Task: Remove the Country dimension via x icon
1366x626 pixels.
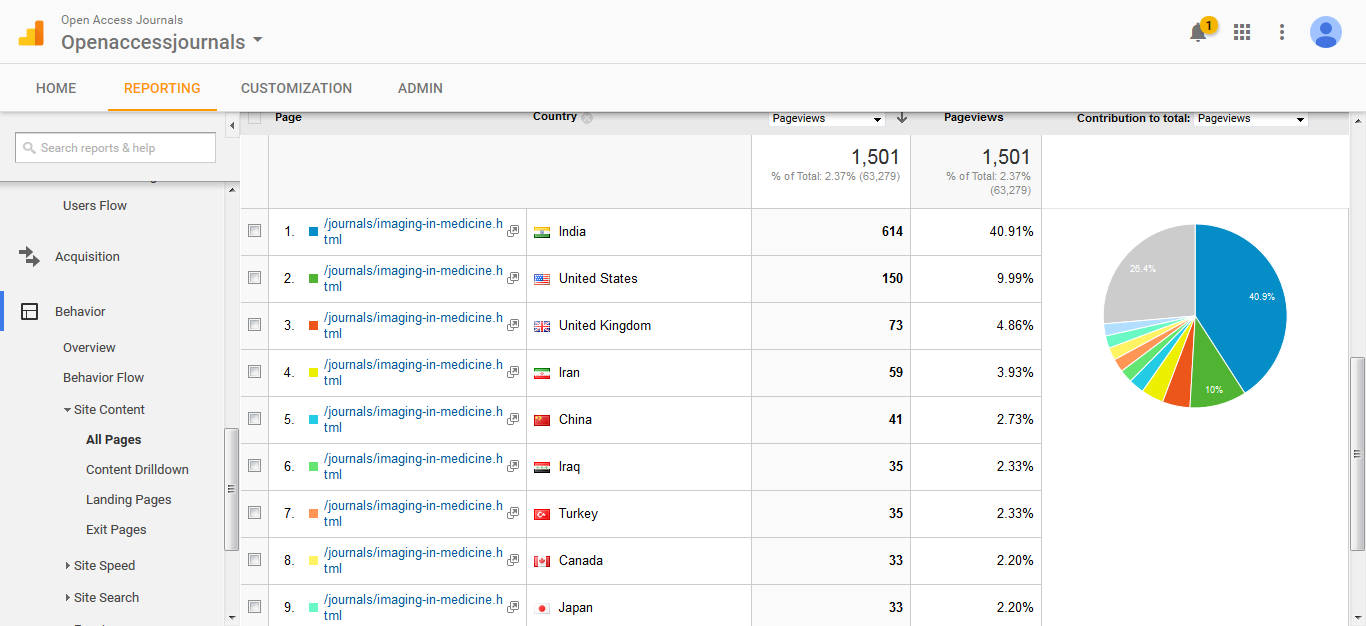Action: tap(587, 118)
